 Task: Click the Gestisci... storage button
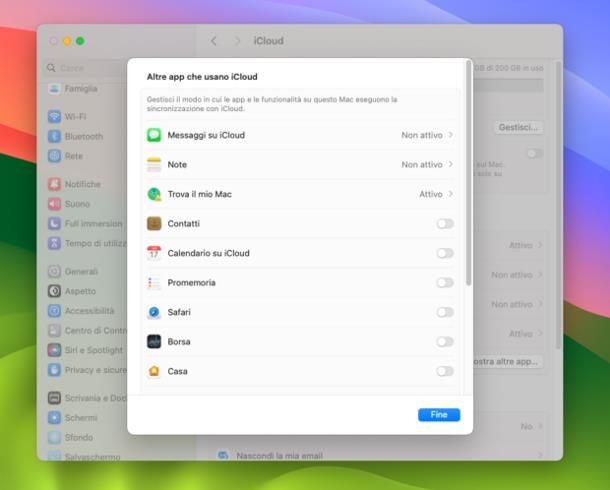518,127
